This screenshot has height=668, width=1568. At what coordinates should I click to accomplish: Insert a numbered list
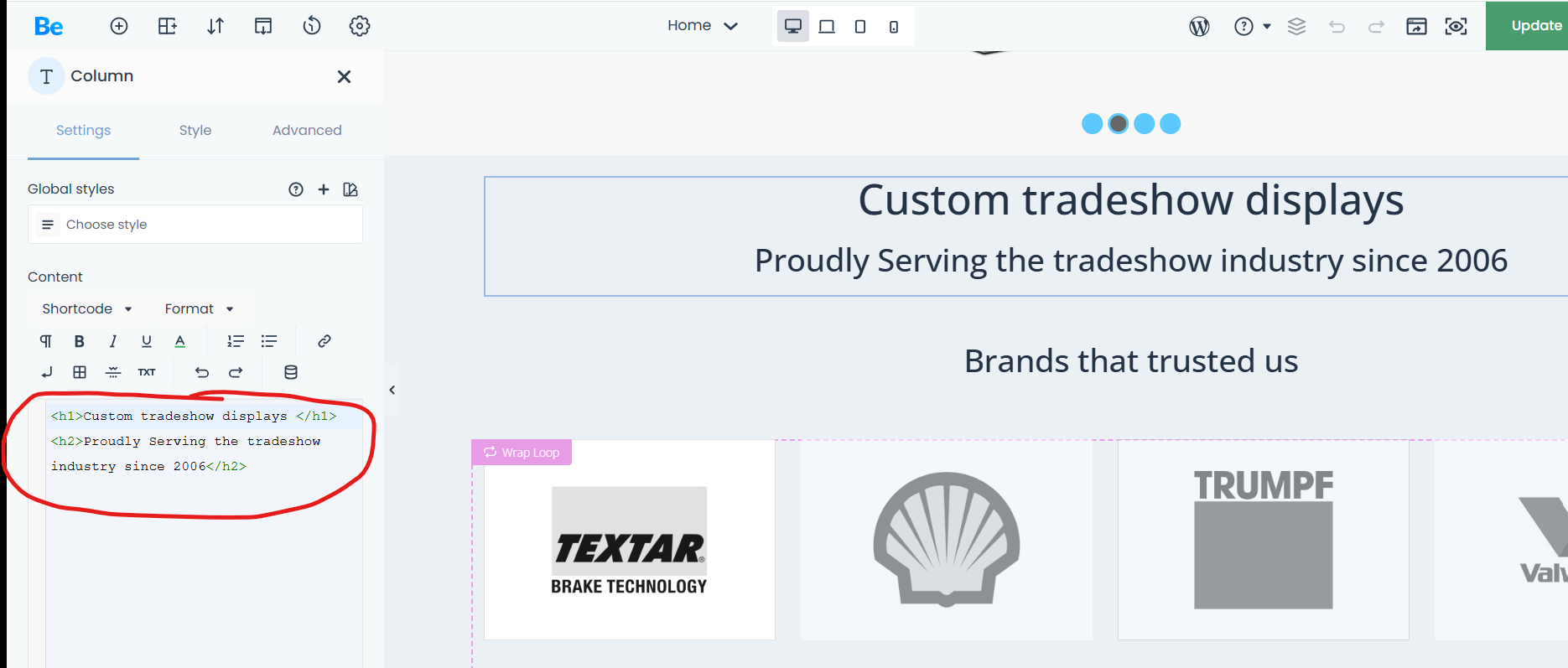pos(236,341)
